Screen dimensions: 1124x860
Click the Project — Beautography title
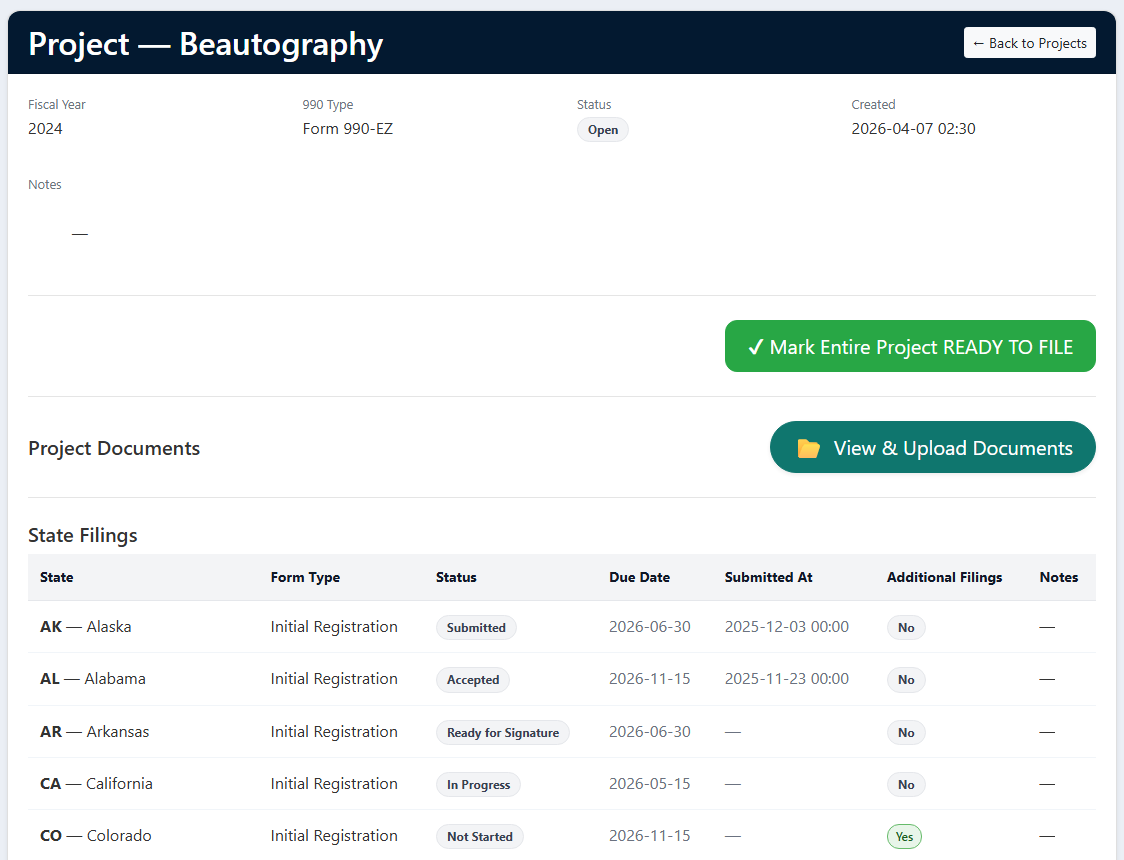click(206, 44)
